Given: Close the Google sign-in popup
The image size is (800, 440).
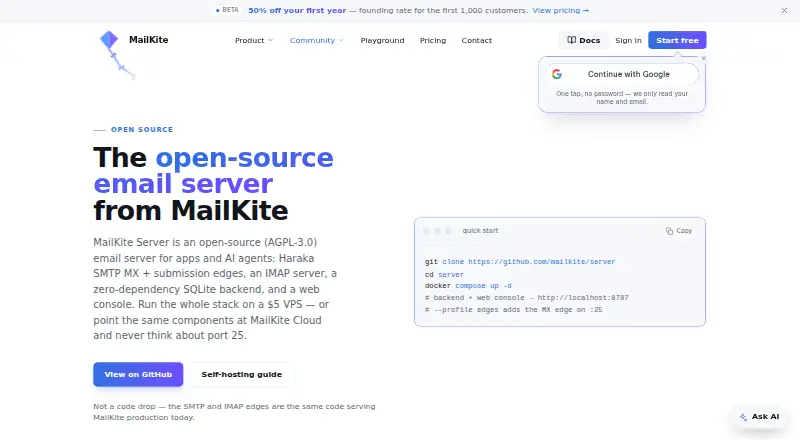Looking at the screenshot, I should [704, 58].
